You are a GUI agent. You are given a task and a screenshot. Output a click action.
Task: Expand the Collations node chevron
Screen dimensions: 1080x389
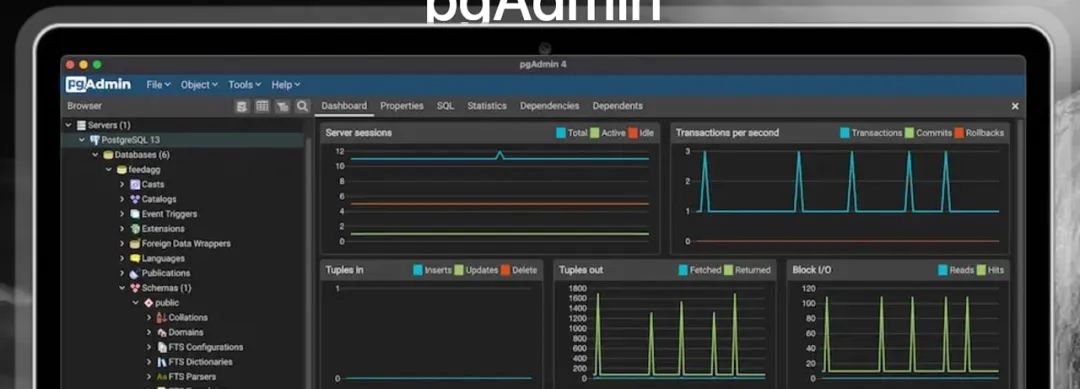pos(149,317)
